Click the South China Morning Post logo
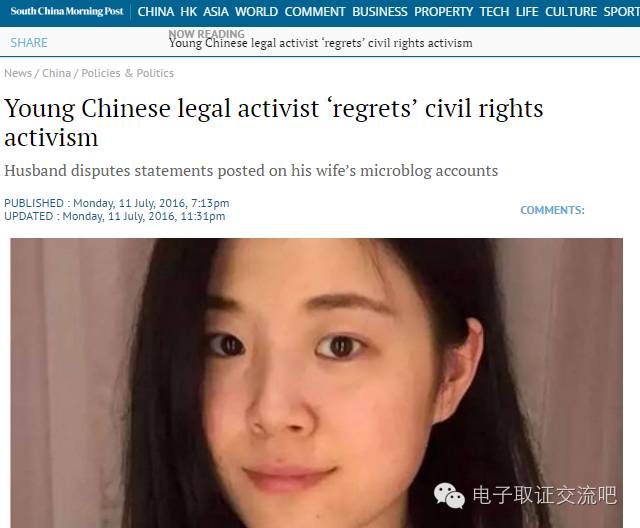 coord(67,11)
